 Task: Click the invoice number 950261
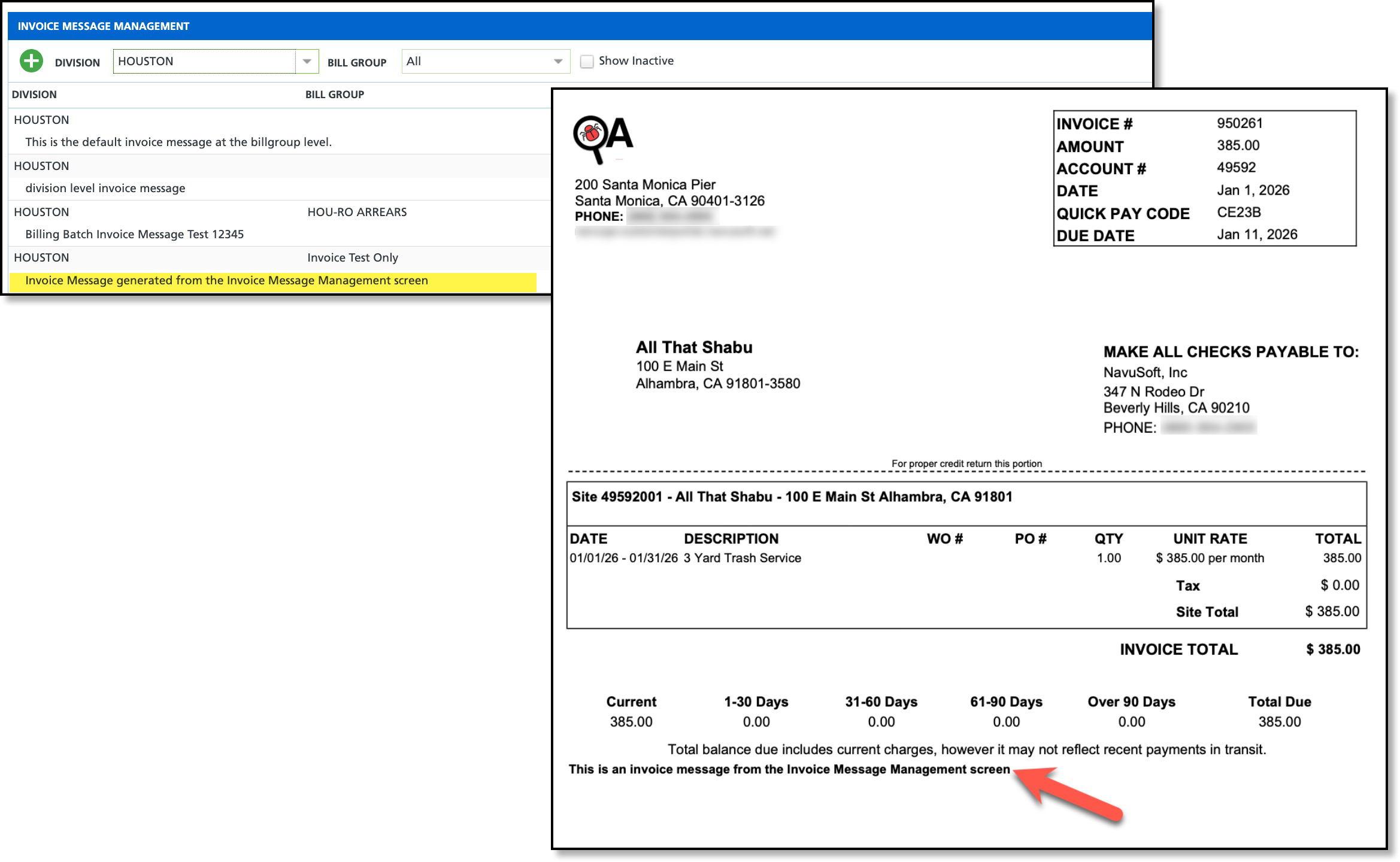coord(1240,123)
